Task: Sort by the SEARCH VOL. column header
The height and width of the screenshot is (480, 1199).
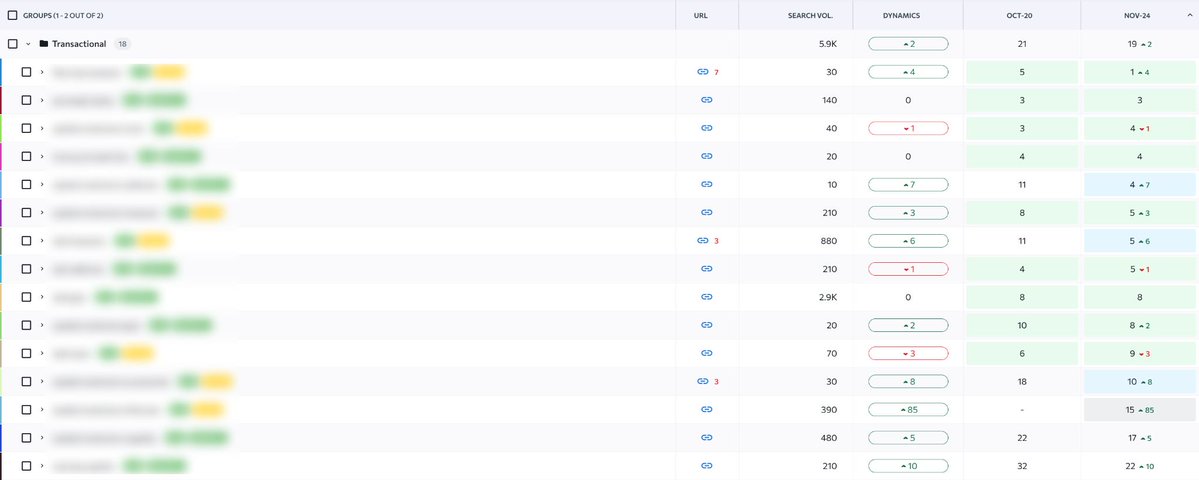Action: pyautogui.click(x=811, y=15)
